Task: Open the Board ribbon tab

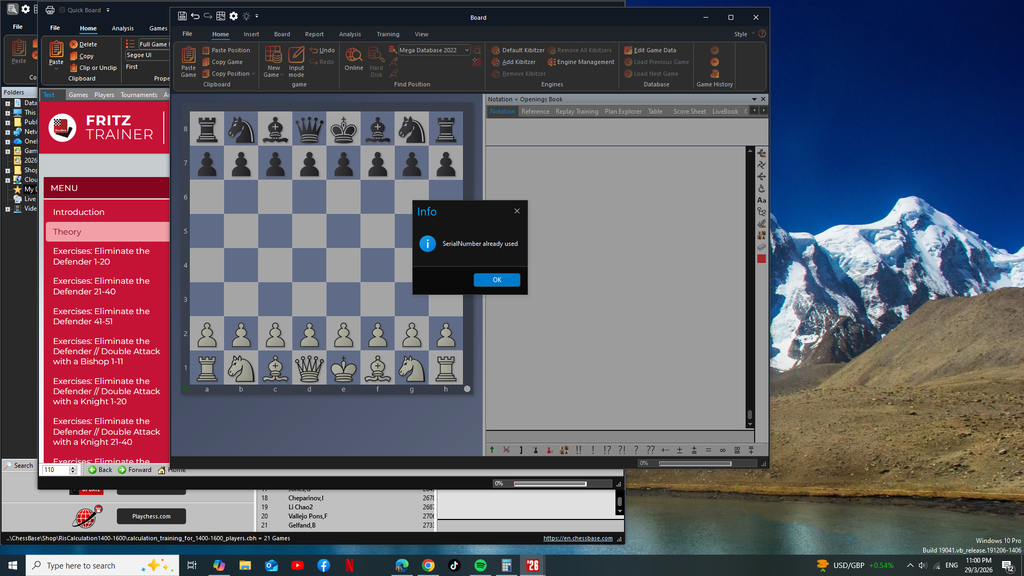Action: (281, 34)
